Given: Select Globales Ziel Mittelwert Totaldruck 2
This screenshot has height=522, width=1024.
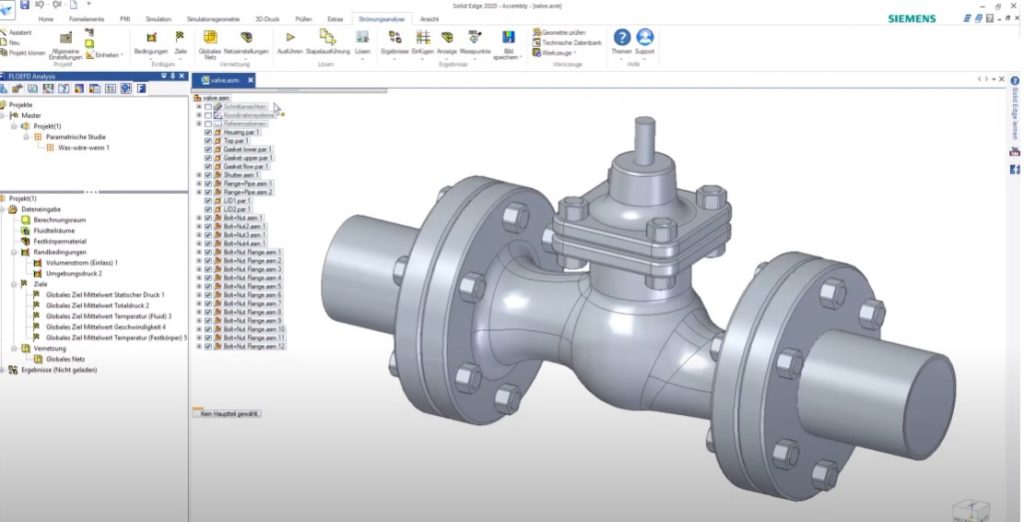Looking at the screenshot, I should [97, 305].
